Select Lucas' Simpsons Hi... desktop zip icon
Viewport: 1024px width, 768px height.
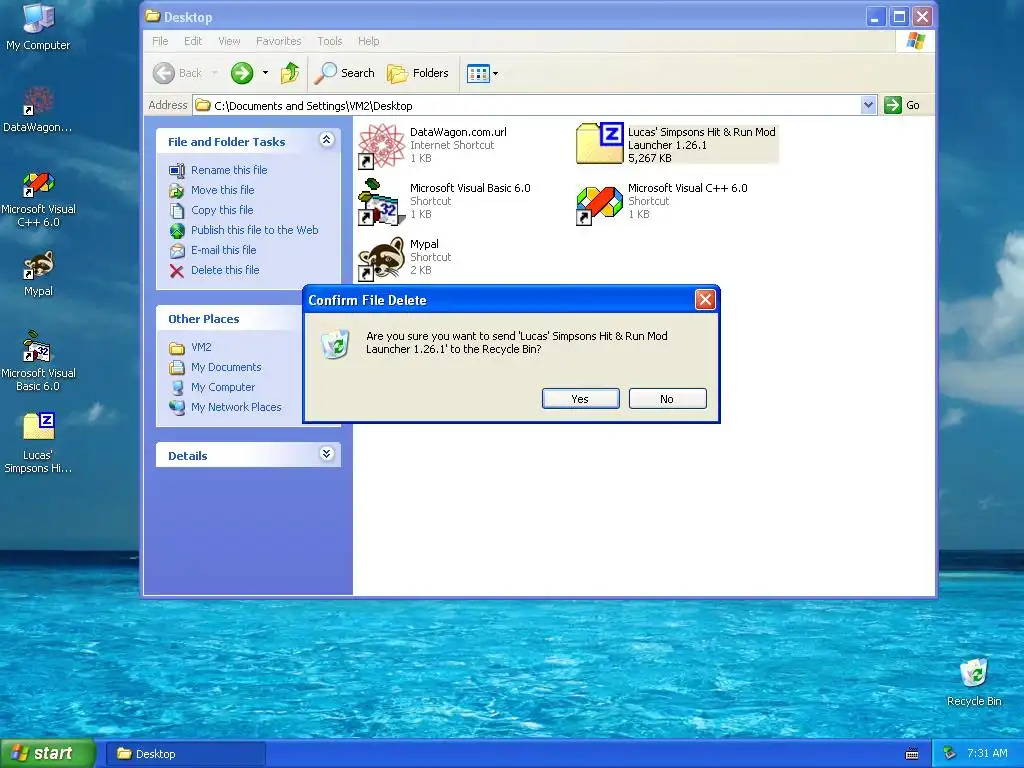click(38, 443)
